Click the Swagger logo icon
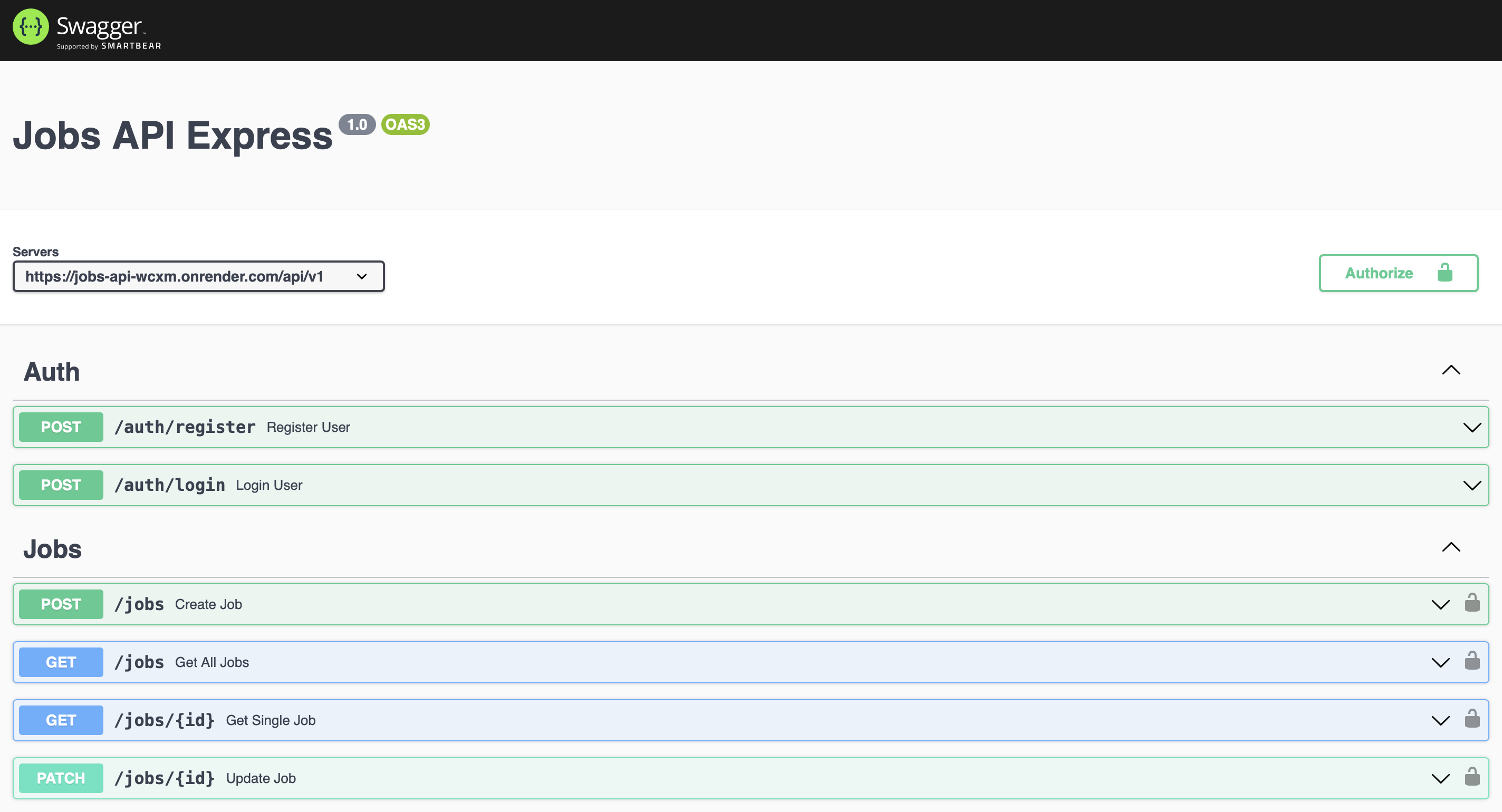The width and height of the screenshot is (1502, 812). 29,29
